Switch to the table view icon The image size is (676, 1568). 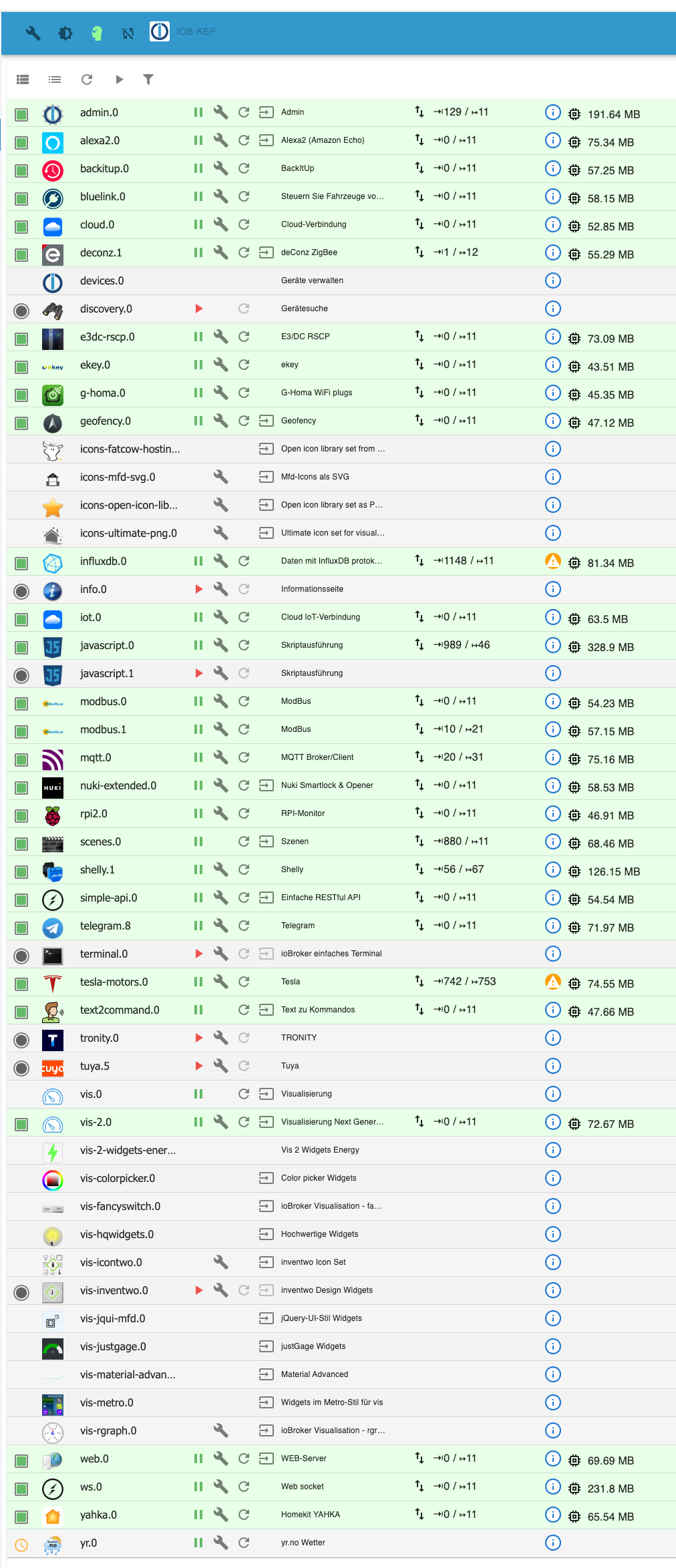23,79
